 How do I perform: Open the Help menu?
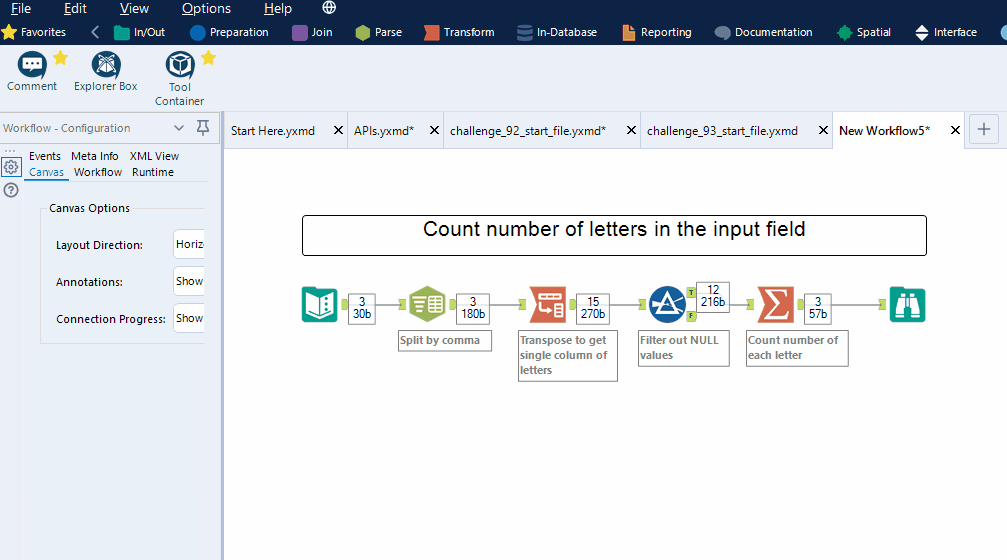tap(277, 8)
